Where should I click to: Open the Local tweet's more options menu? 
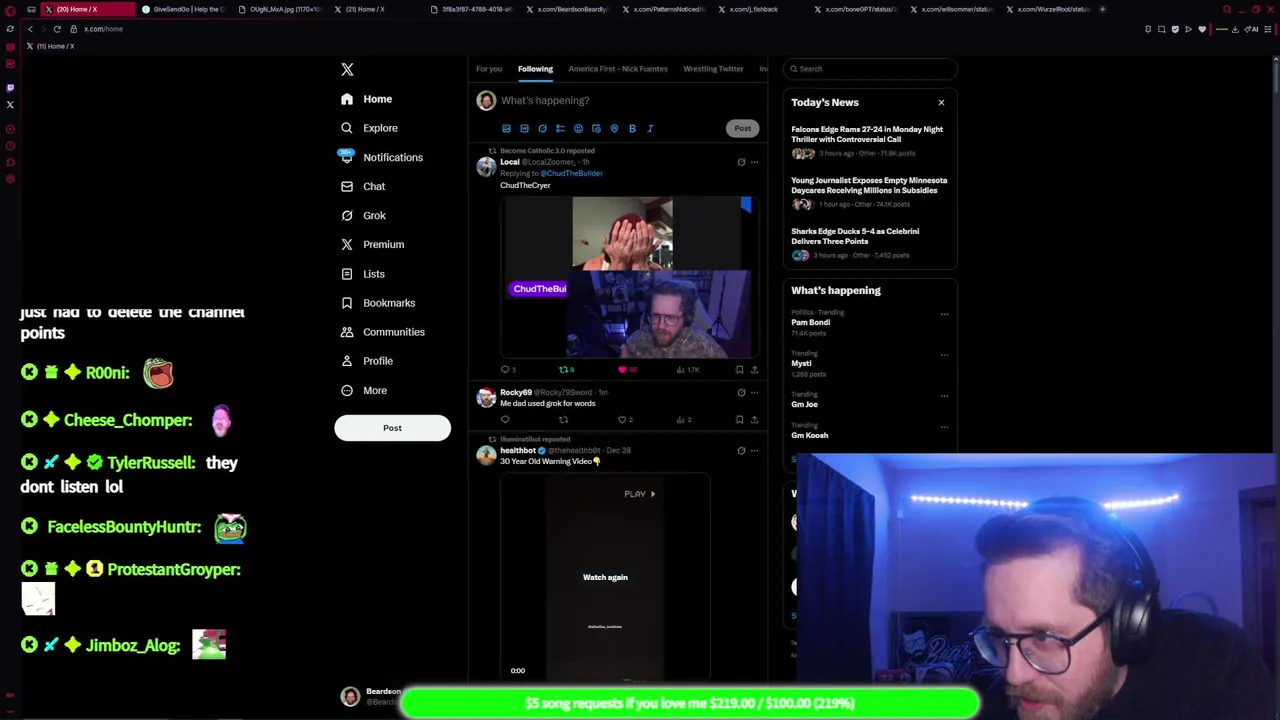[754, 162]
